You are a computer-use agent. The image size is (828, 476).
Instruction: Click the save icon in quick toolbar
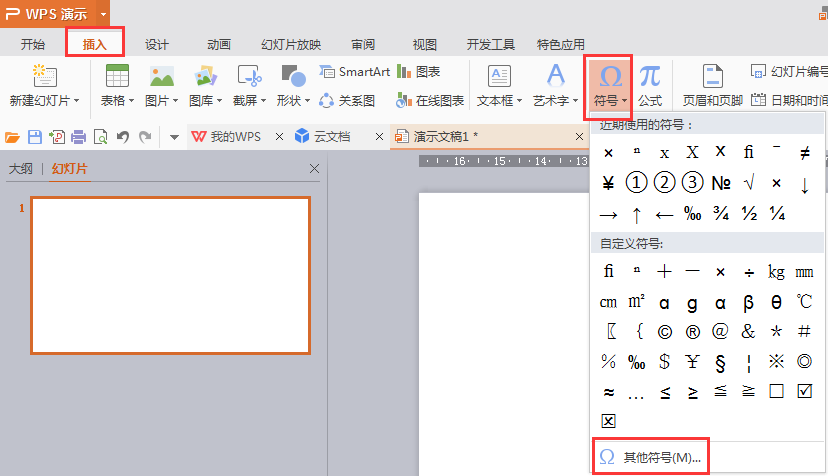[x=35, y=136]
